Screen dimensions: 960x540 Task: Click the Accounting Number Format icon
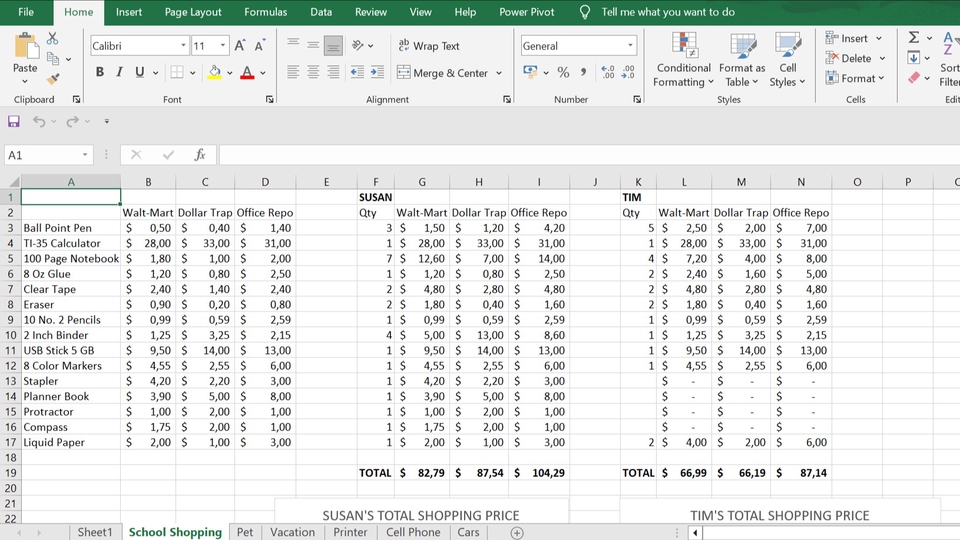pos(530,72)
